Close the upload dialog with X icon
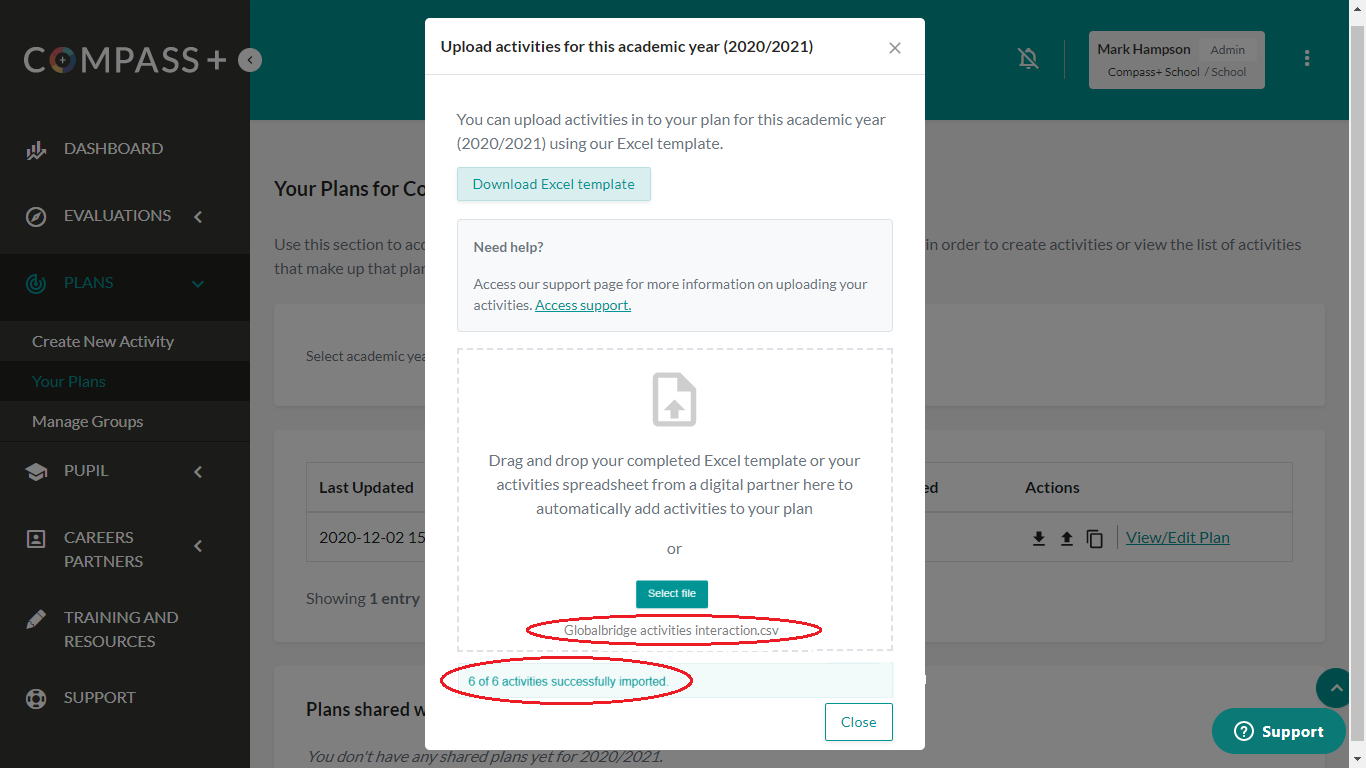 [x=895, y=48]
